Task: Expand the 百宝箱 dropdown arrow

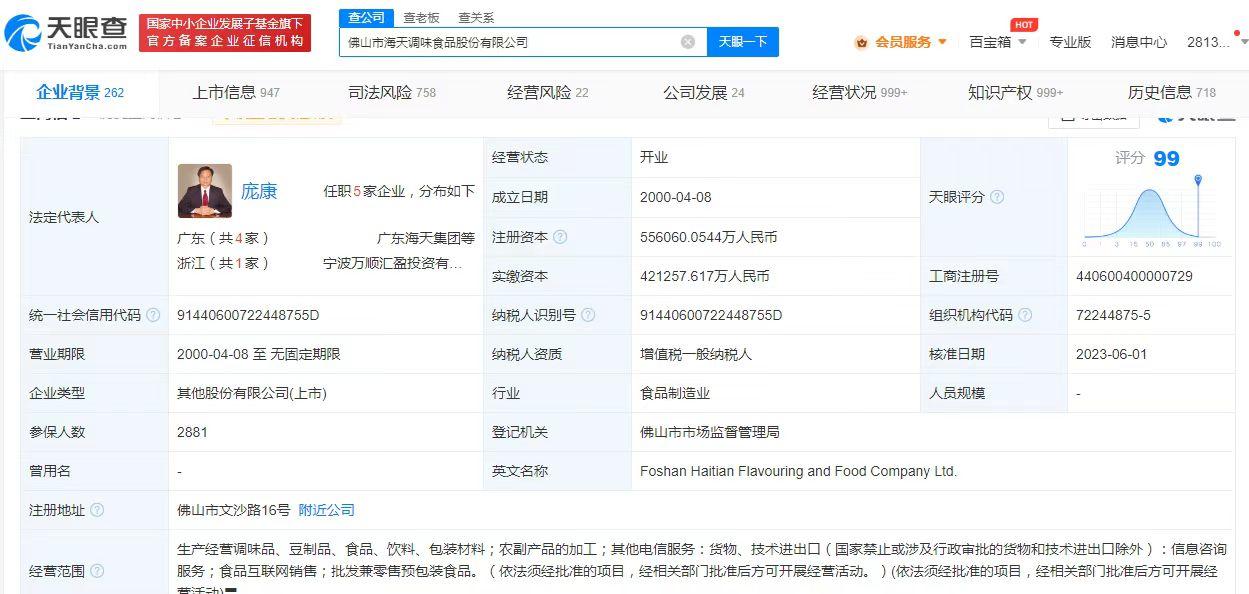Action: [1022, 42]
